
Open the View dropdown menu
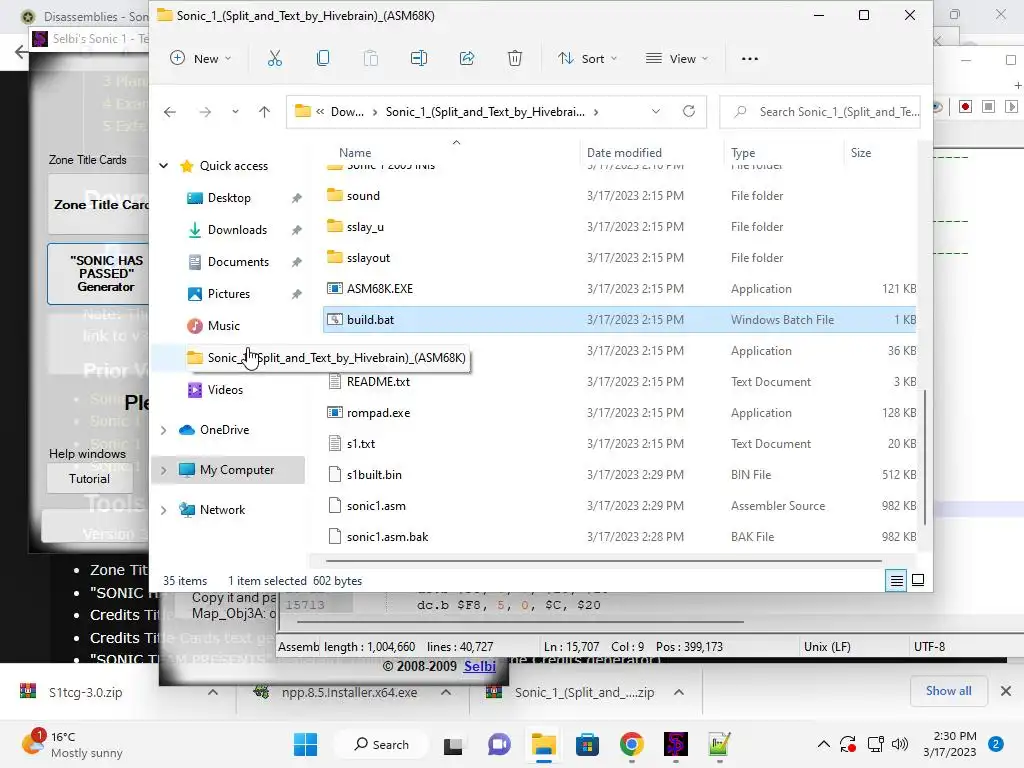[677, 59]
